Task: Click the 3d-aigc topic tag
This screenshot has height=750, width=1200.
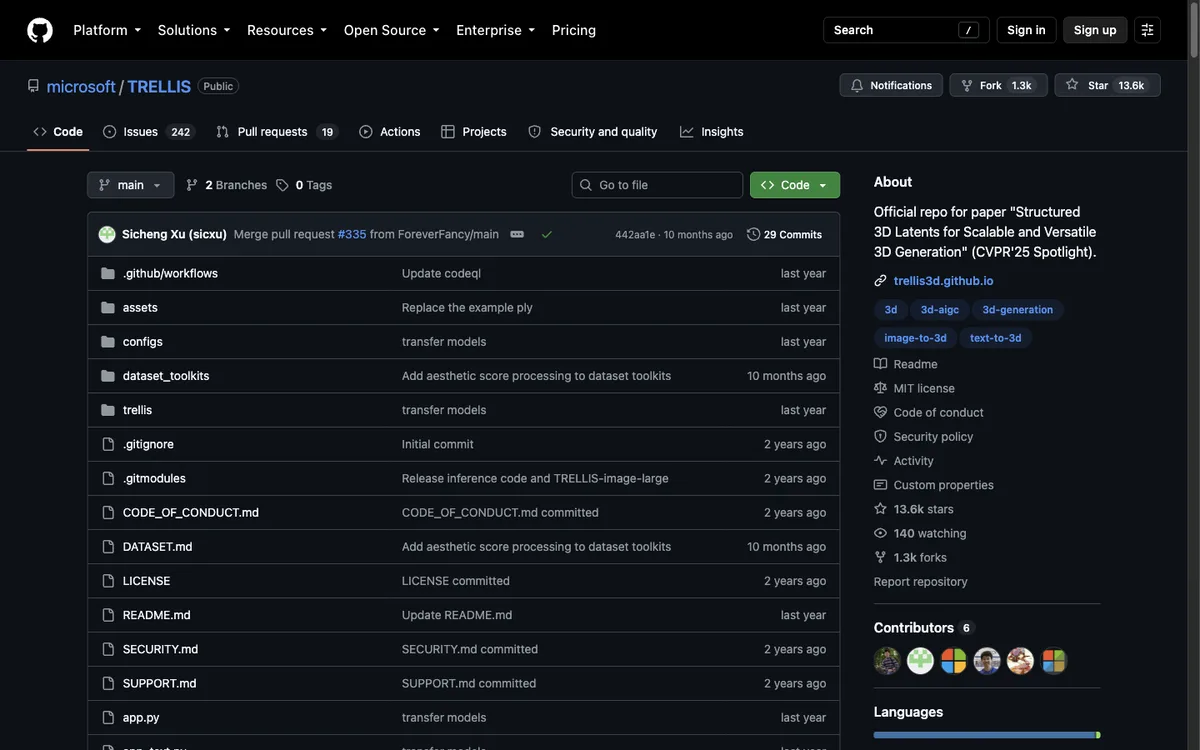Action: 940,310
